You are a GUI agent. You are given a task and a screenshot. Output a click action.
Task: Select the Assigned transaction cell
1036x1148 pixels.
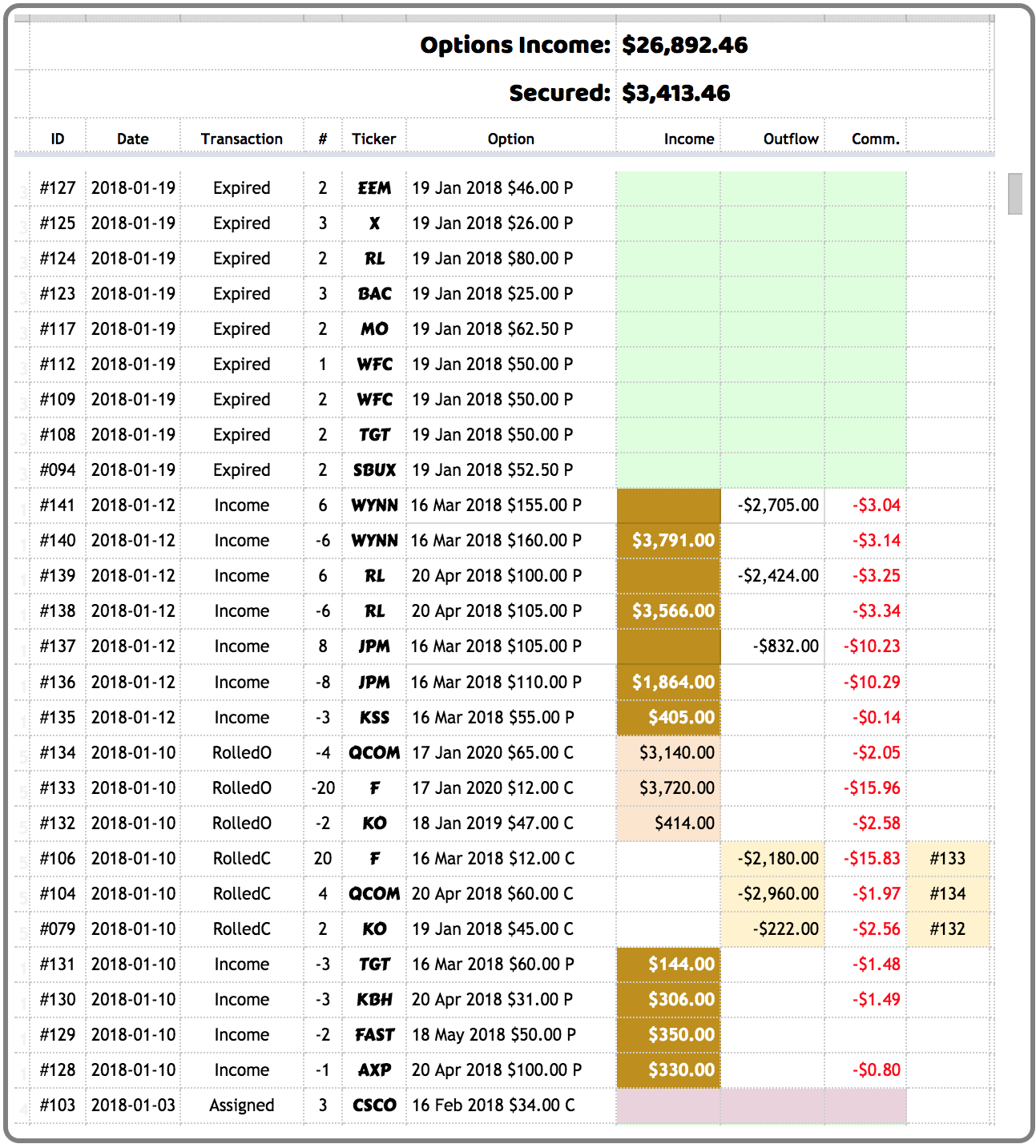point(242,1106)
